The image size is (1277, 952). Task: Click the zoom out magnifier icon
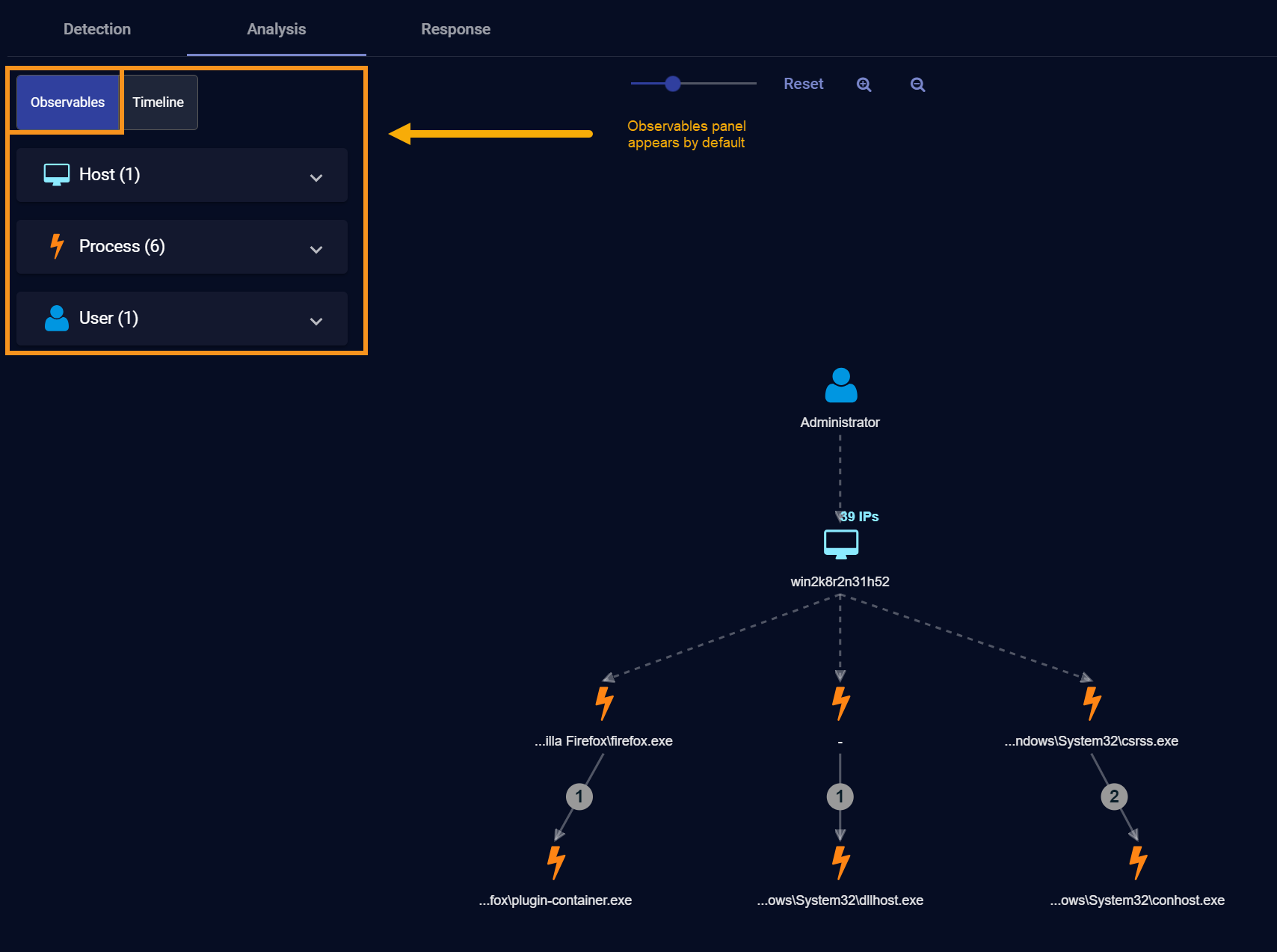tap(917, 85)
